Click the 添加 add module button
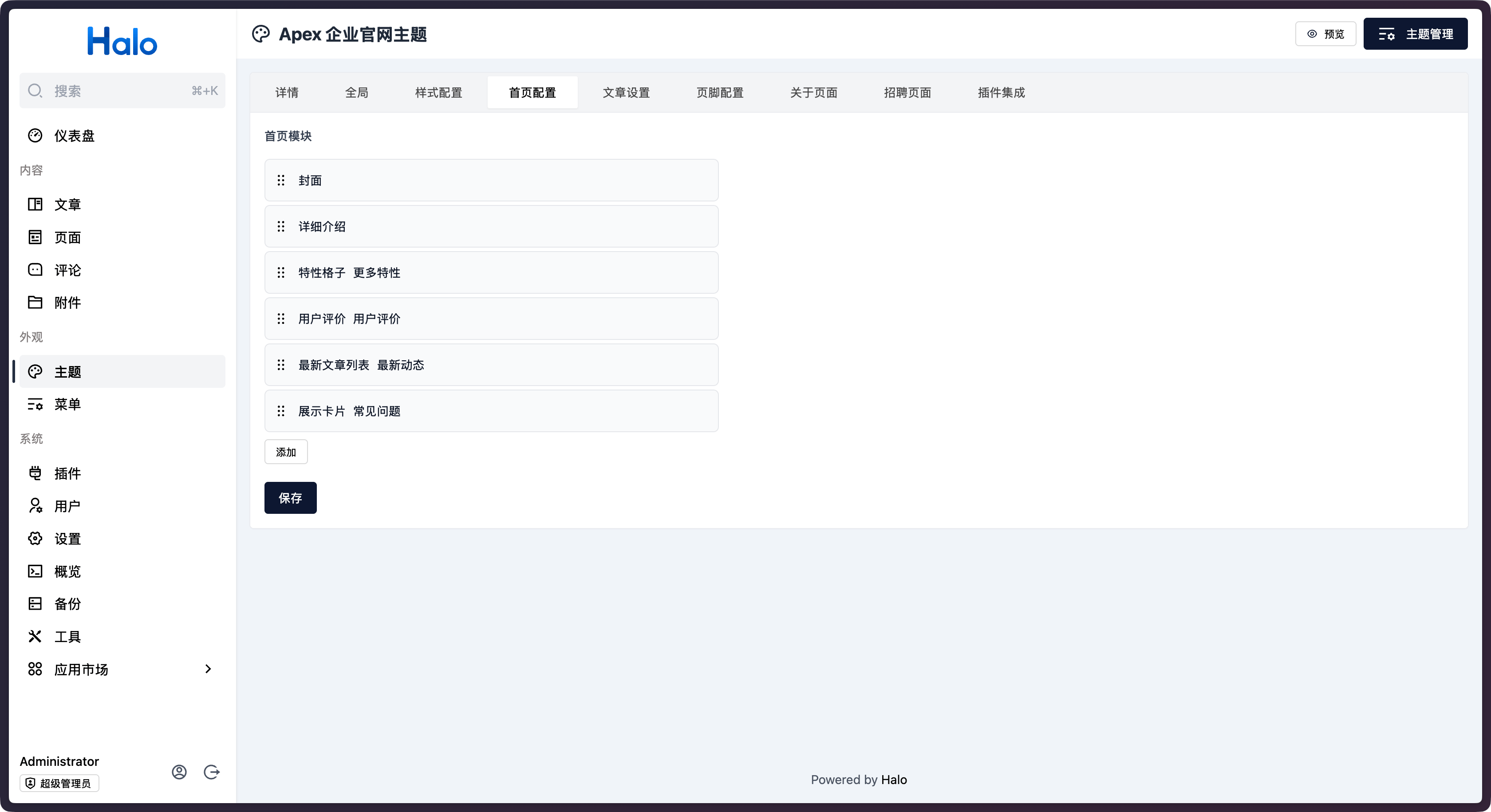1491x812 pixels. (x=286, y=451)
